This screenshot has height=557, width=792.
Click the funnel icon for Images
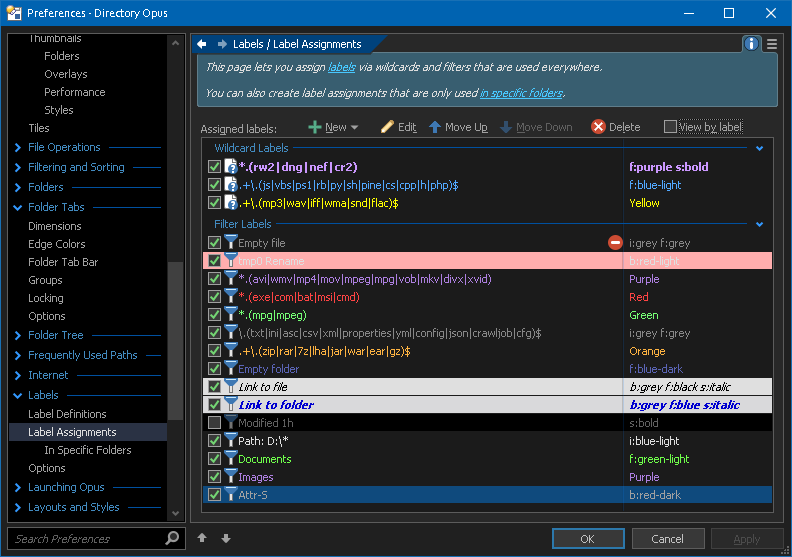point(230,477)
